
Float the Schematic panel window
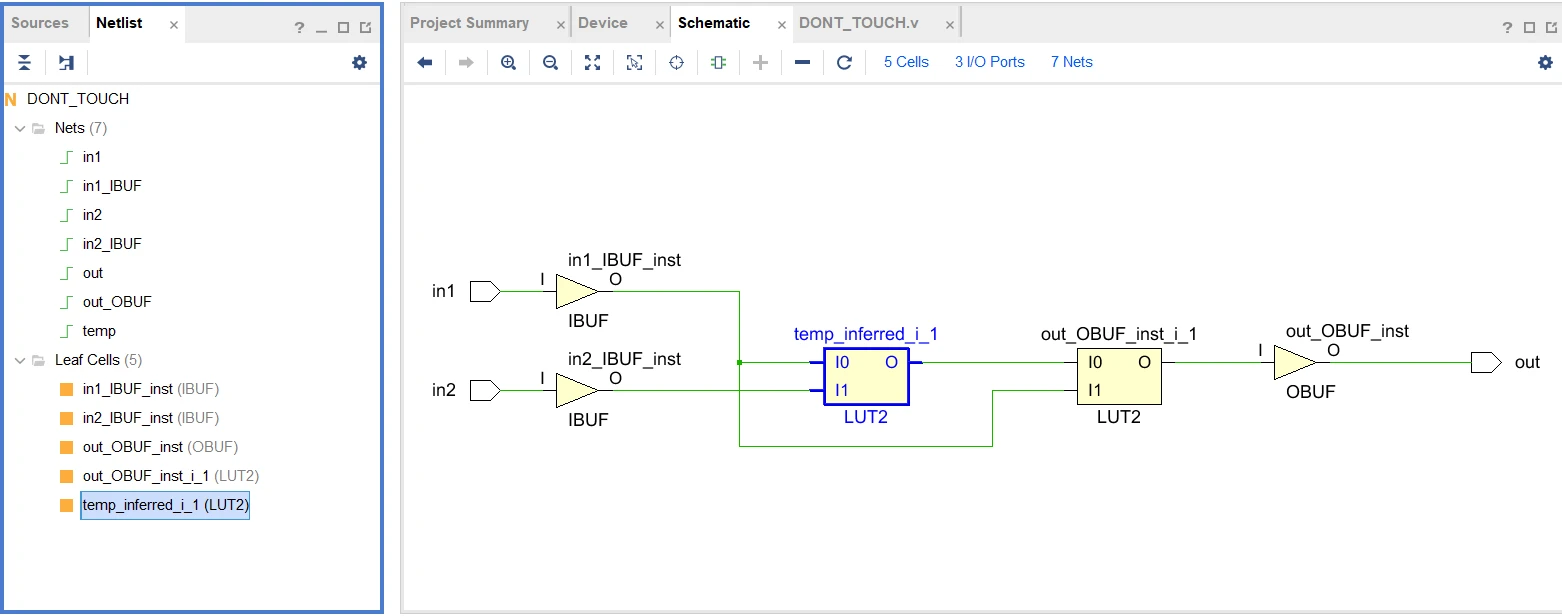[1550, 28]
